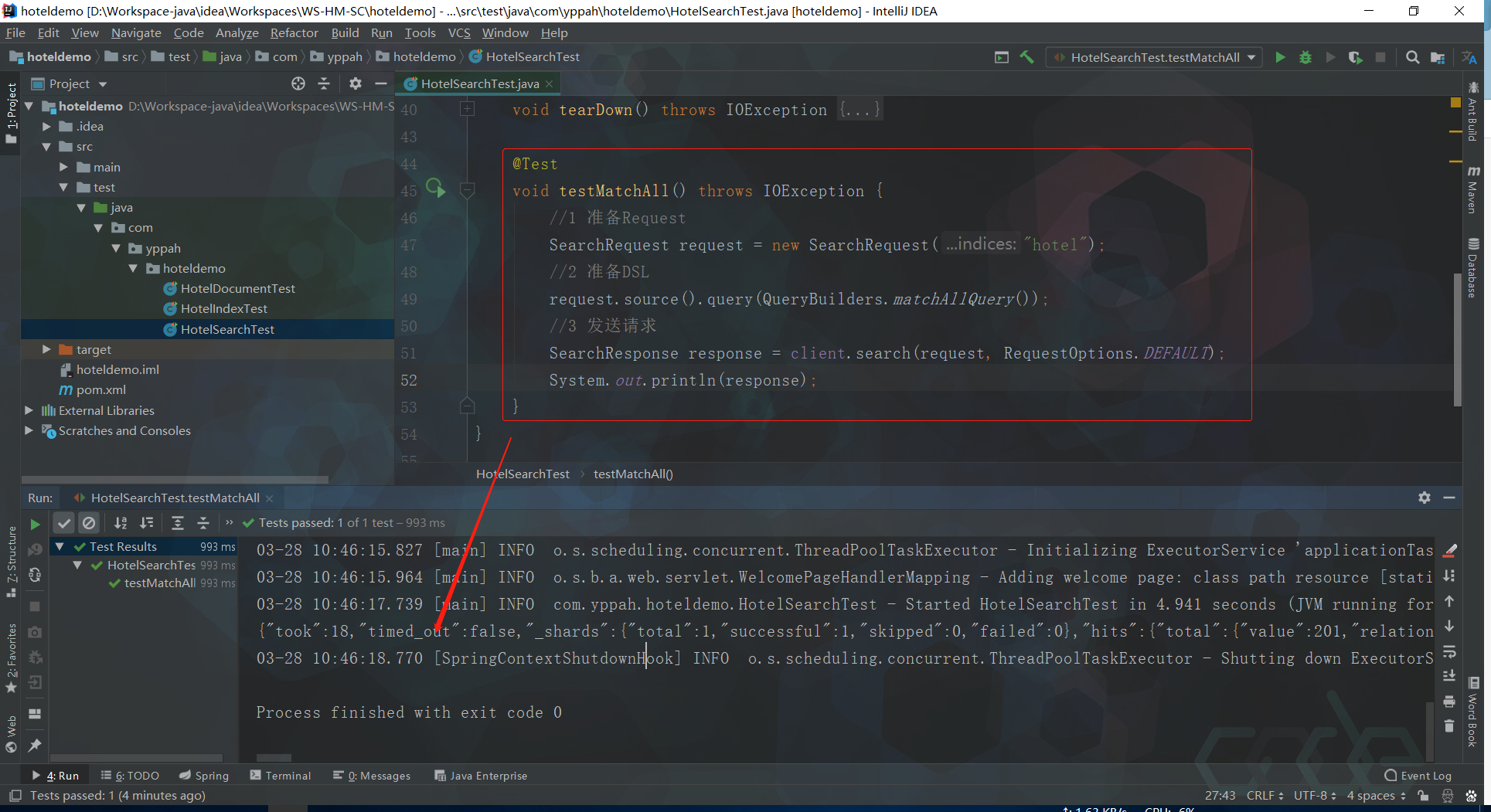Screen dimensions: 1491x812
Task: Toggle soft-wrap in console
Action: click(1449, 651)
